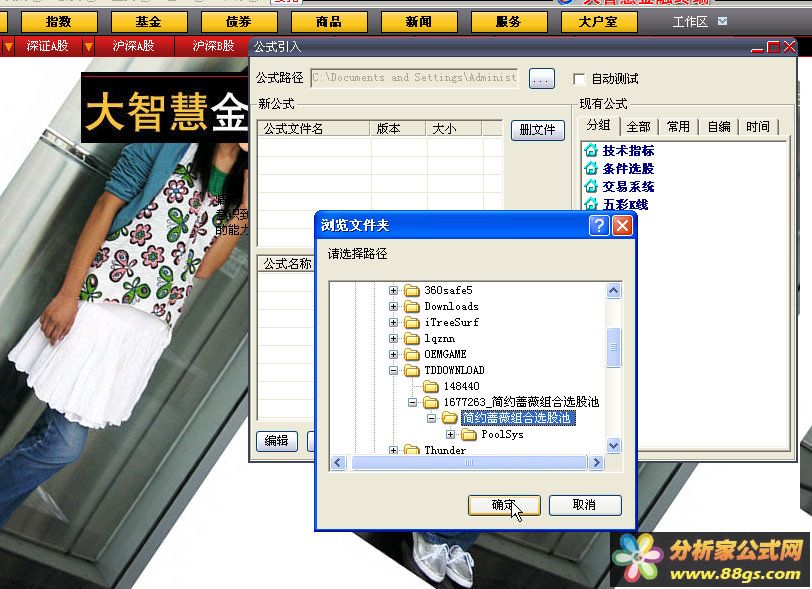Click the 公式路径 path field
812x589 pixels.
414,78
